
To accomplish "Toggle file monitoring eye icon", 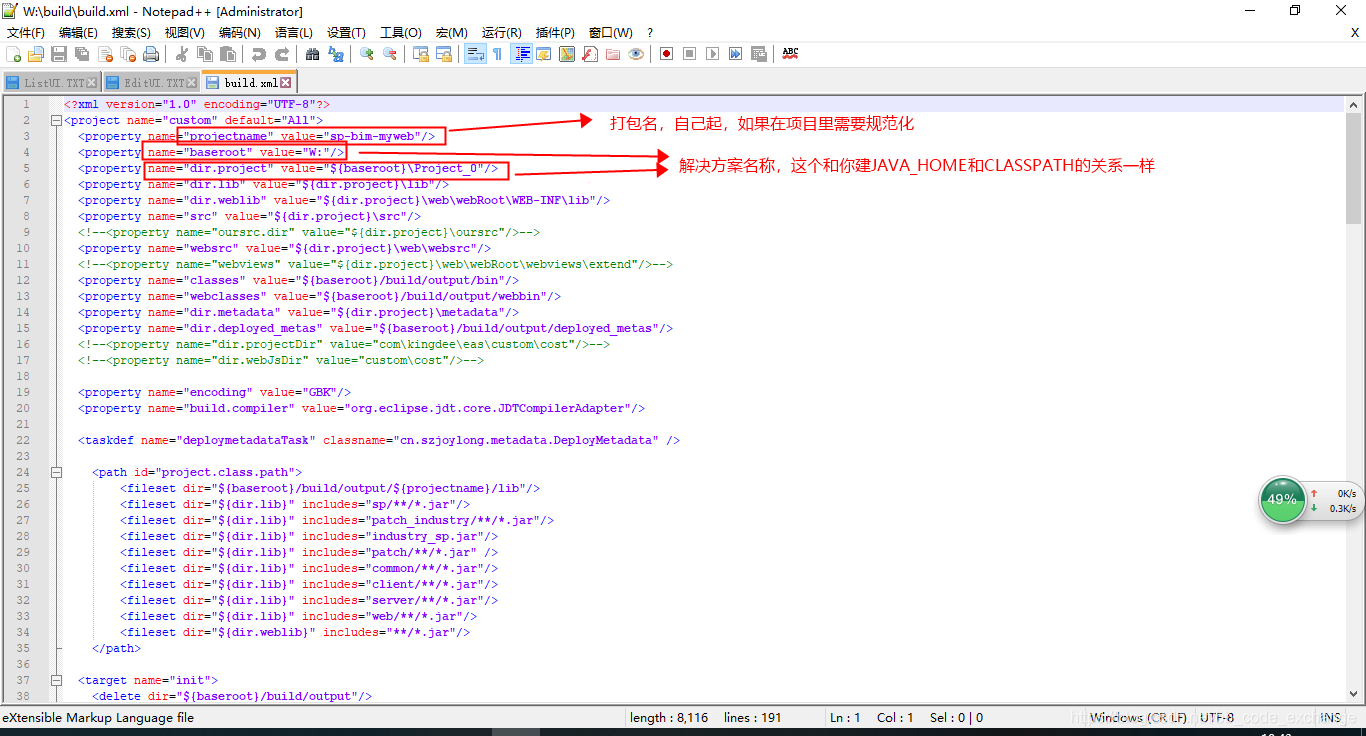I will pyautogui.click(x=636, y=54).
